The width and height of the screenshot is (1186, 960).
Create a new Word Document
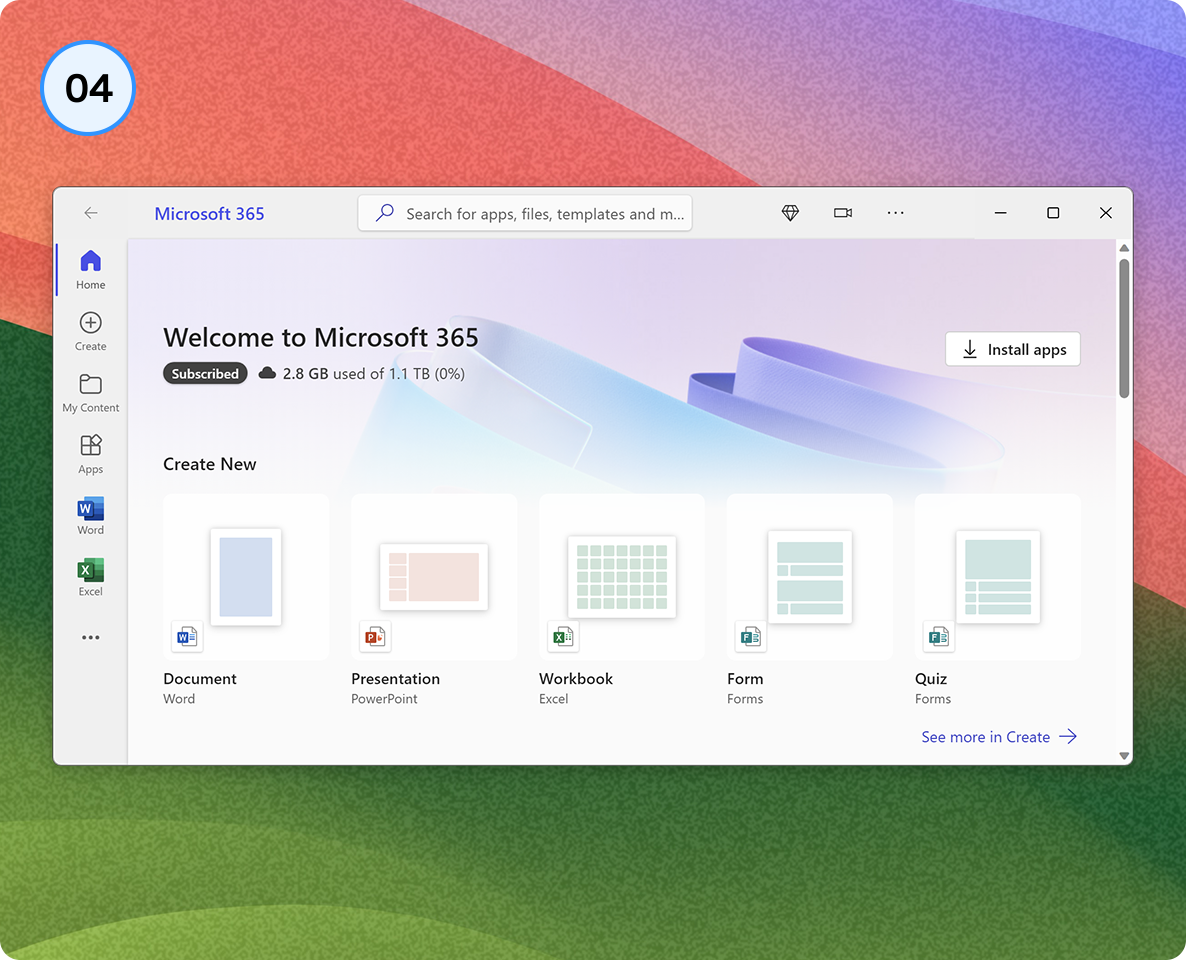pyautogui.click(x=247, y=577)
